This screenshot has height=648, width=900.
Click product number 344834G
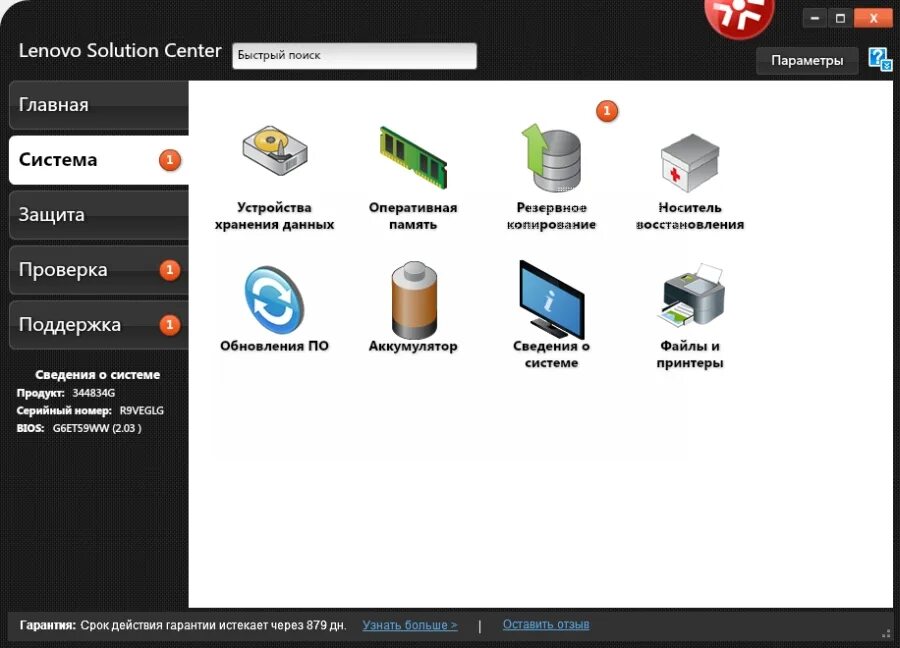click(x=94, y=393)
